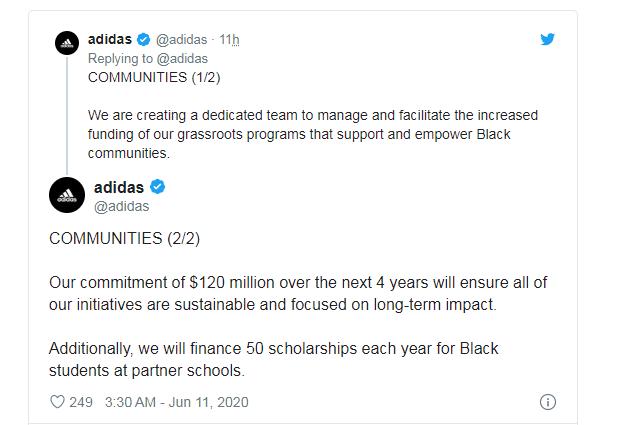This screenshot has width=625, height=425.
Task: Click the adidas display name in top tweet
Action: [111, 39]
